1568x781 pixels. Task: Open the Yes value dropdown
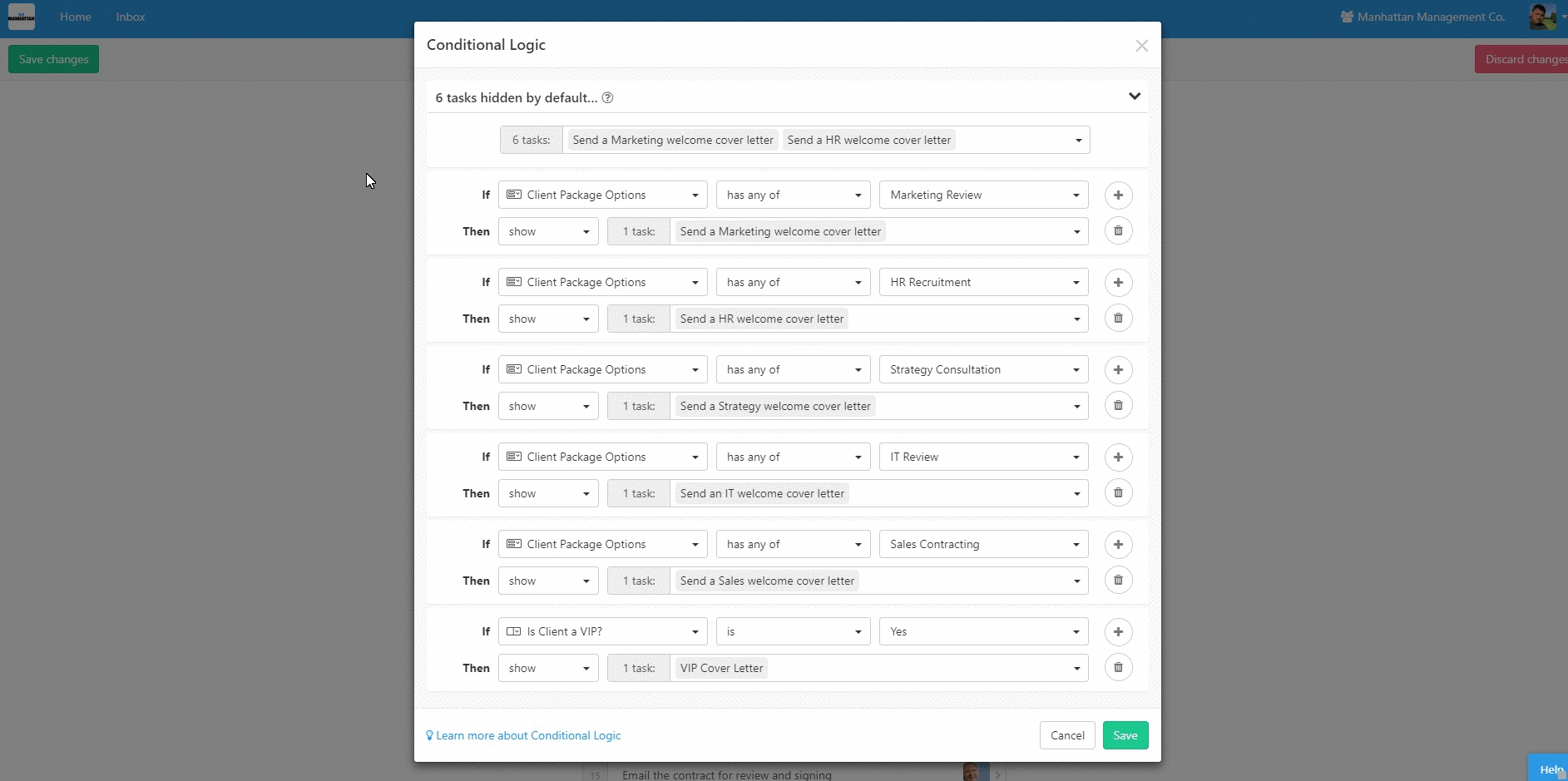(x=984, y=632)
